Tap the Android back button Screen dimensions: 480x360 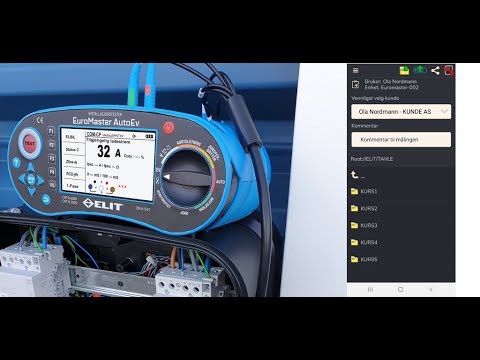[x=431, y=289]
